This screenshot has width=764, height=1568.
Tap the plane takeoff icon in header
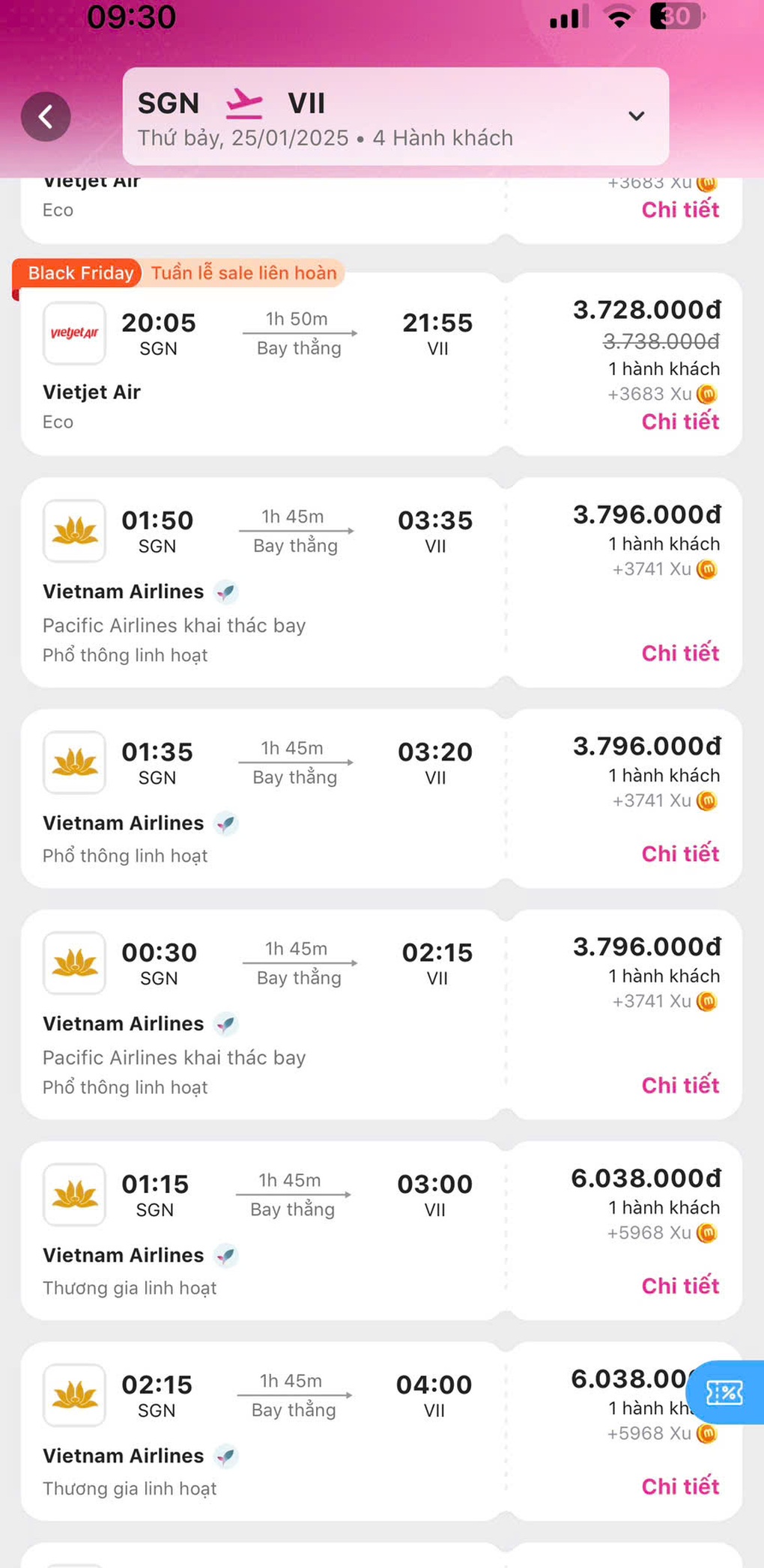coord(244,103)
